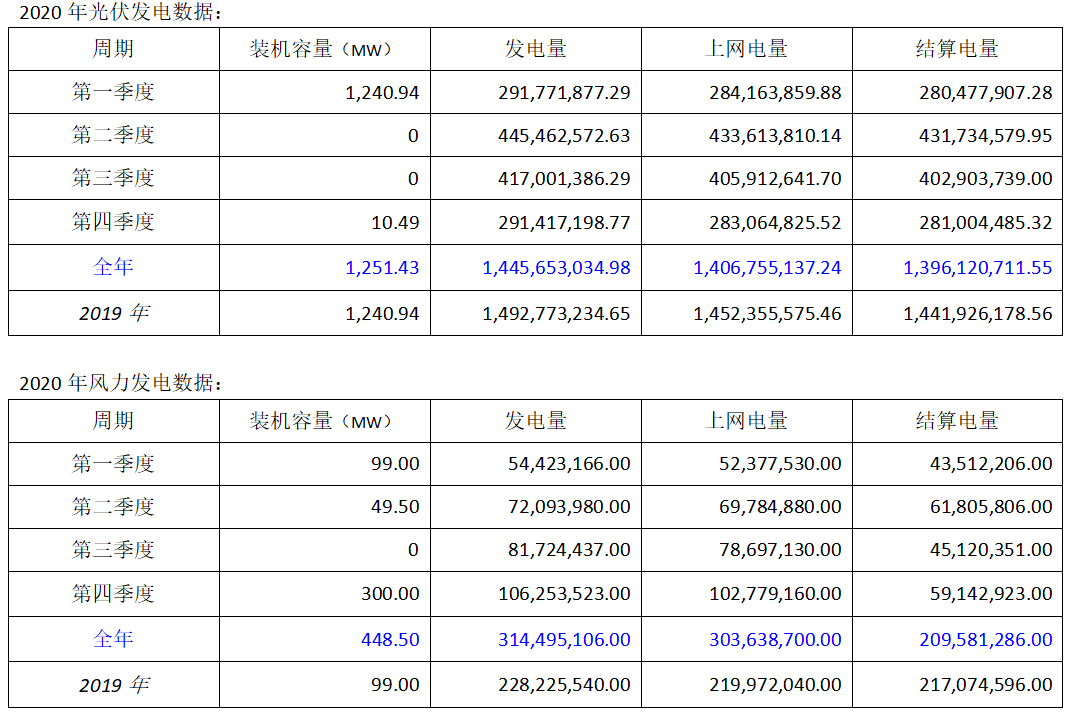Viewport: 1072px width, 717px height.
Task: Select blue total 209,581,286.00
Action: point(985,639)
